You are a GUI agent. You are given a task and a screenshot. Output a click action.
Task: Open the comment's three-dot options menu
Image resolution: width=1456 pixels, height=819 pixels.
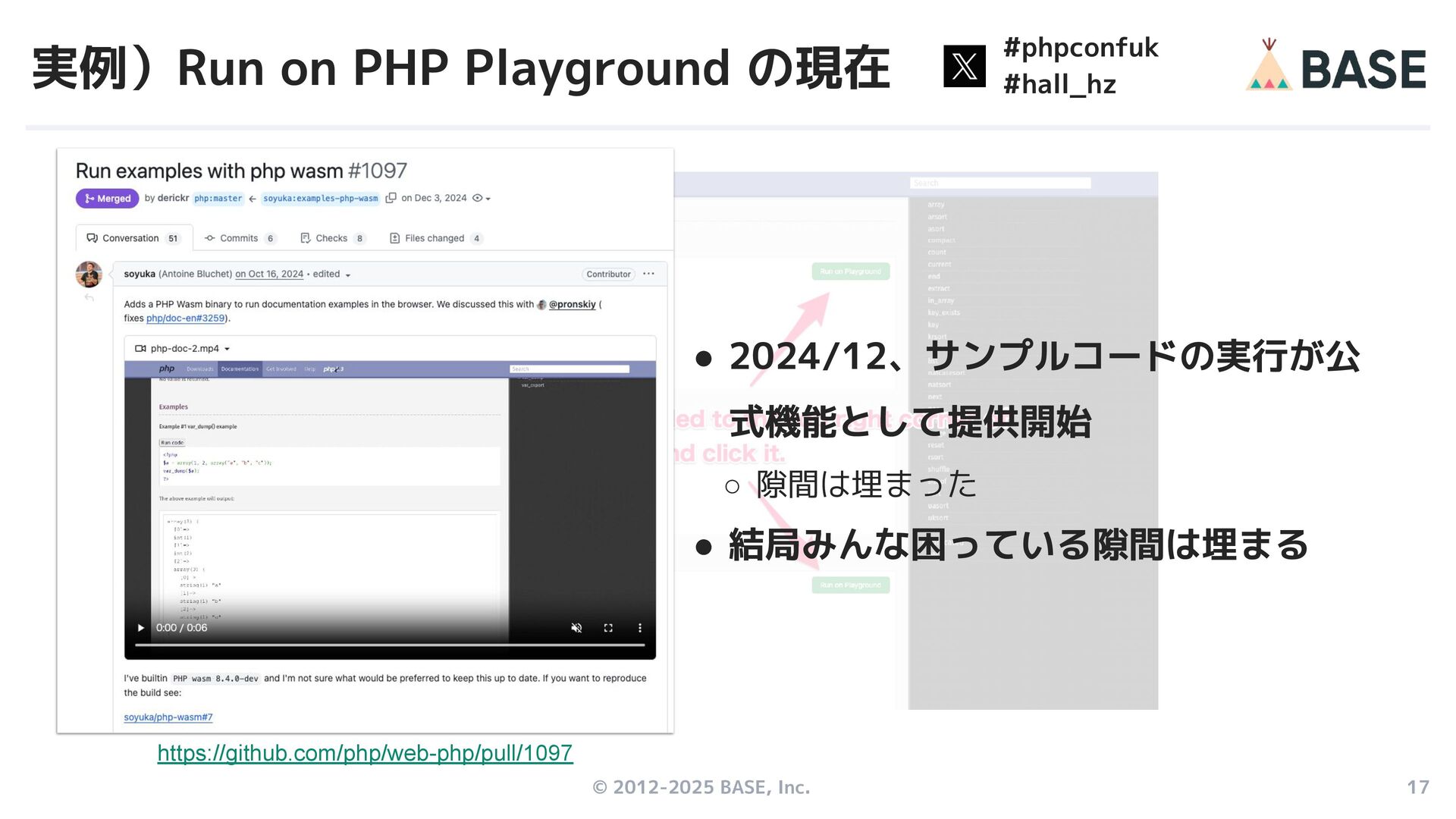(x=648, y=274)
